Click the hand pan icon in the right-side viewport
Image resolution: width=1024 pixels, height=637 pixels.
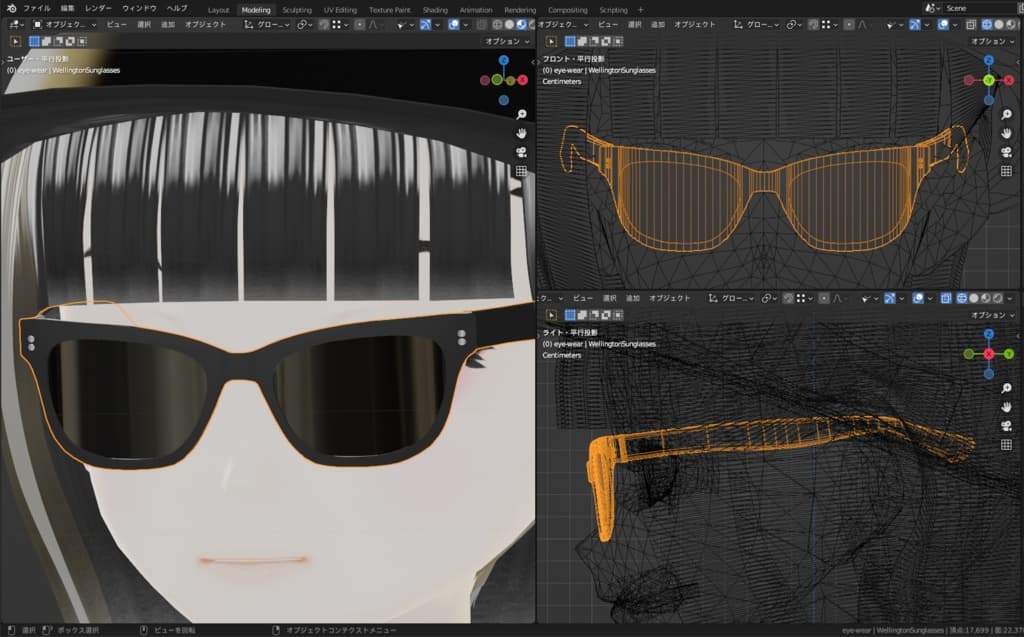point(1006,408)
